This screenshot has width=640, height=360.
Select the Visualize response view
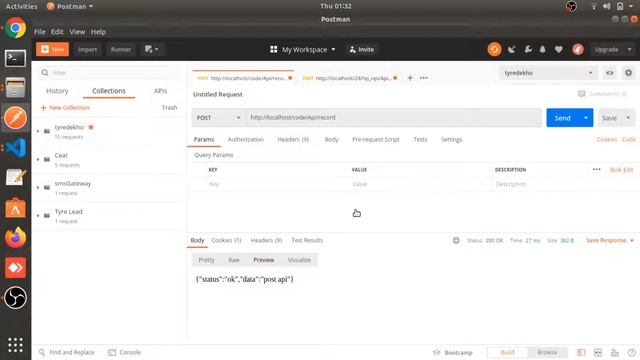(x=299, y=260)
